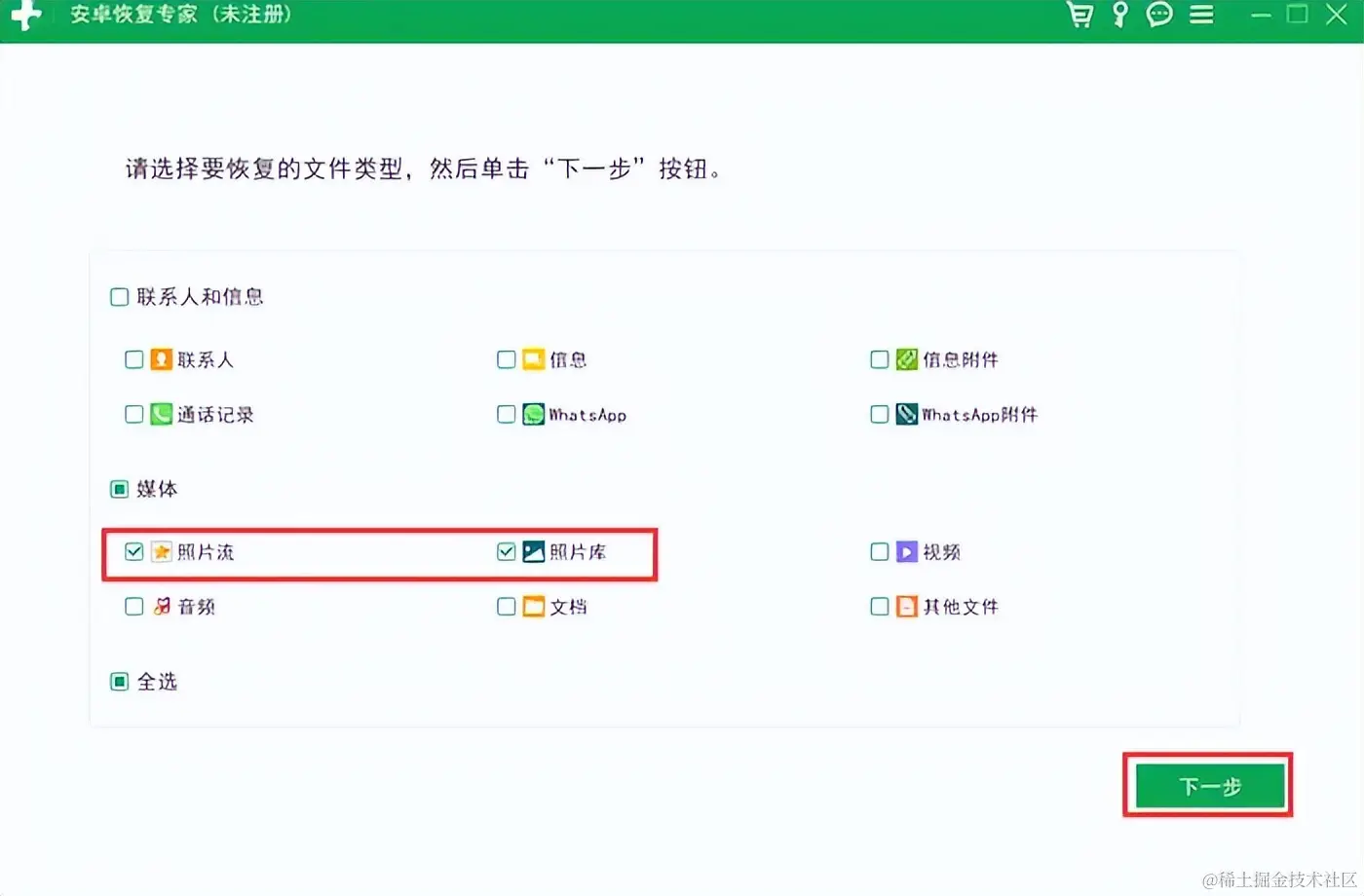Toggle the 全选 select-all checkbox

tap(120, 682)
